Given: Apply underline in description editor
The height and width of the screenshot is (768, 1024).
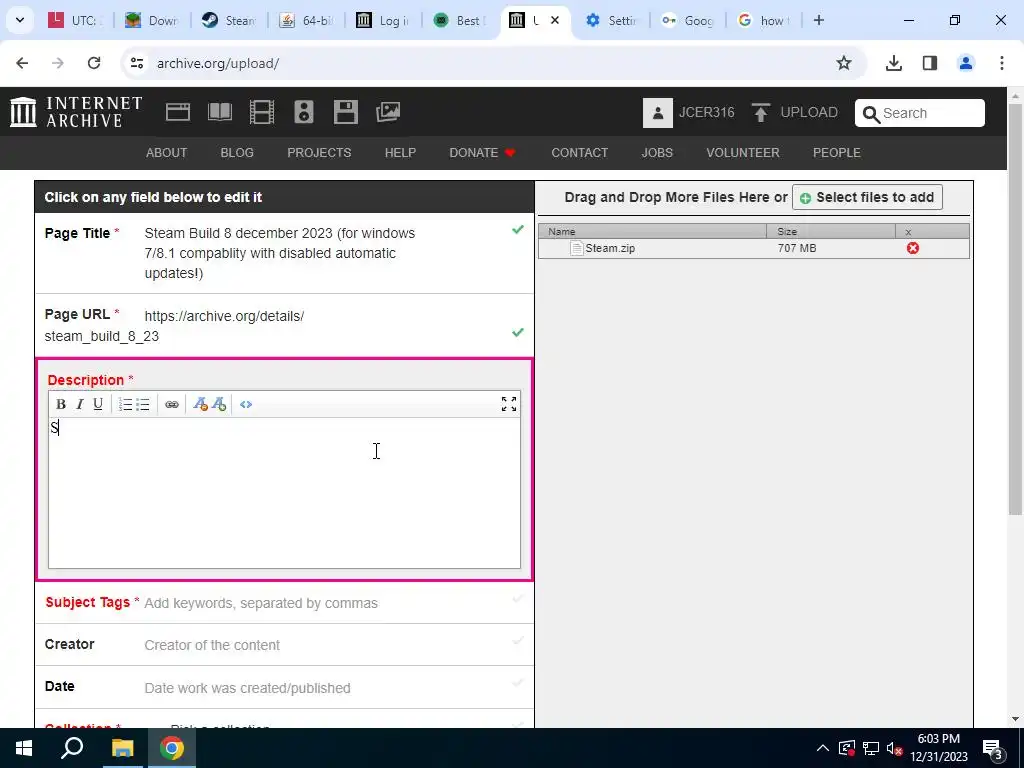Looking at the screenshot, I should click(x=98, y=404).
